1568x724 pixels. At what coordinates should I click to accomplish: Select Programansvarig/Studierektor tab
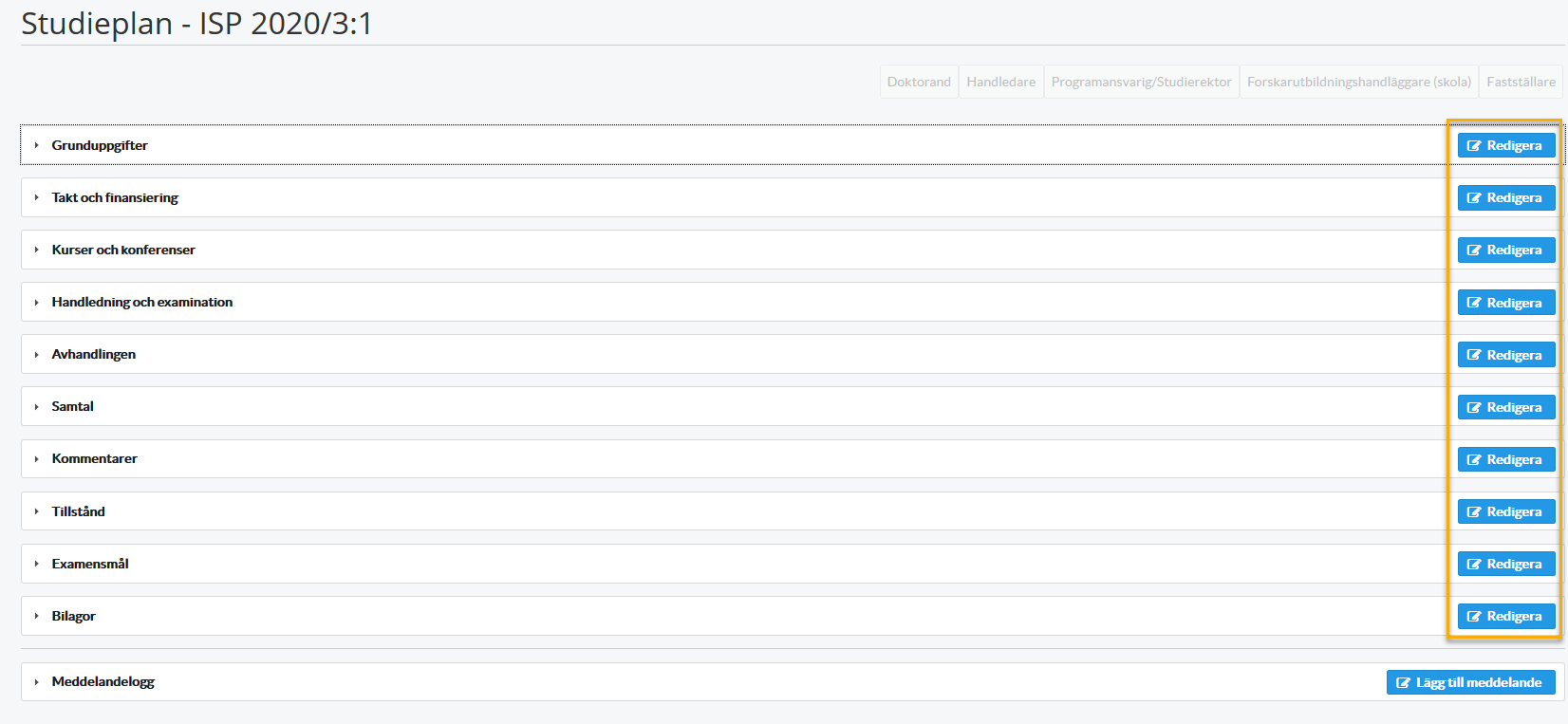click(1142, 82)
